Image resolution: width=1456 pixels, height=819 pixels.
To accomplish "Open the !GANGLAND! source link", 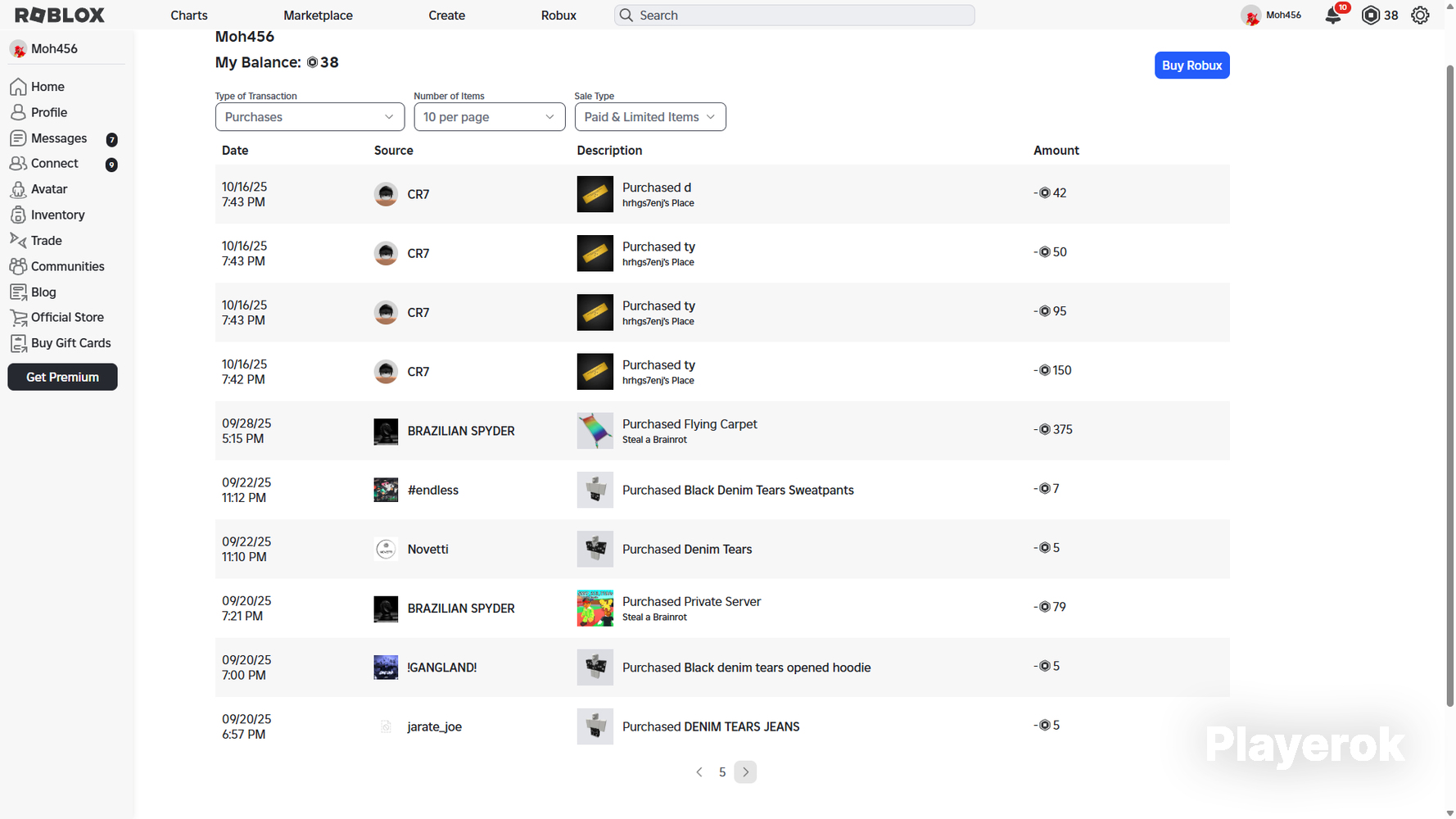I will coord(442,667).
